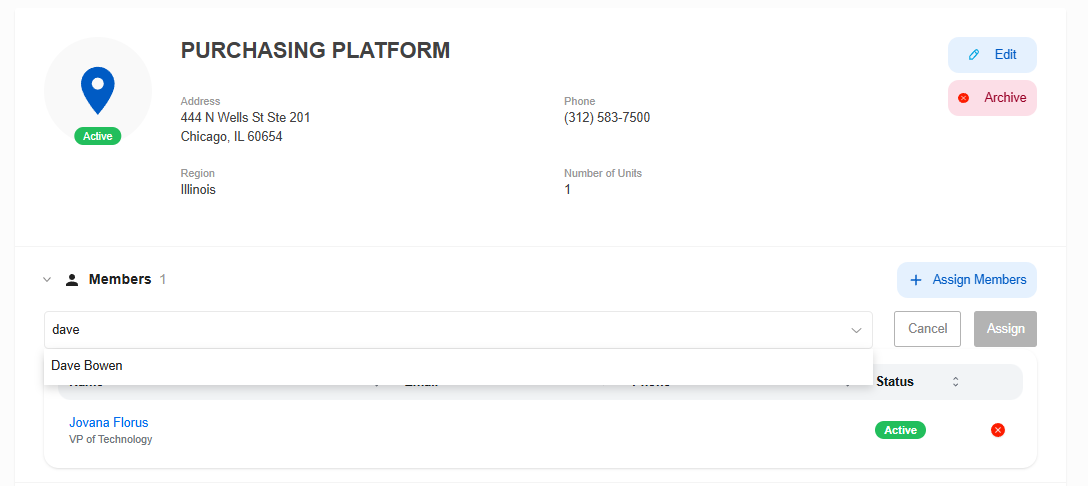Viewport: 1088px width, 486px height.
Task: Click the person icon beside Members
Action: 72,280
